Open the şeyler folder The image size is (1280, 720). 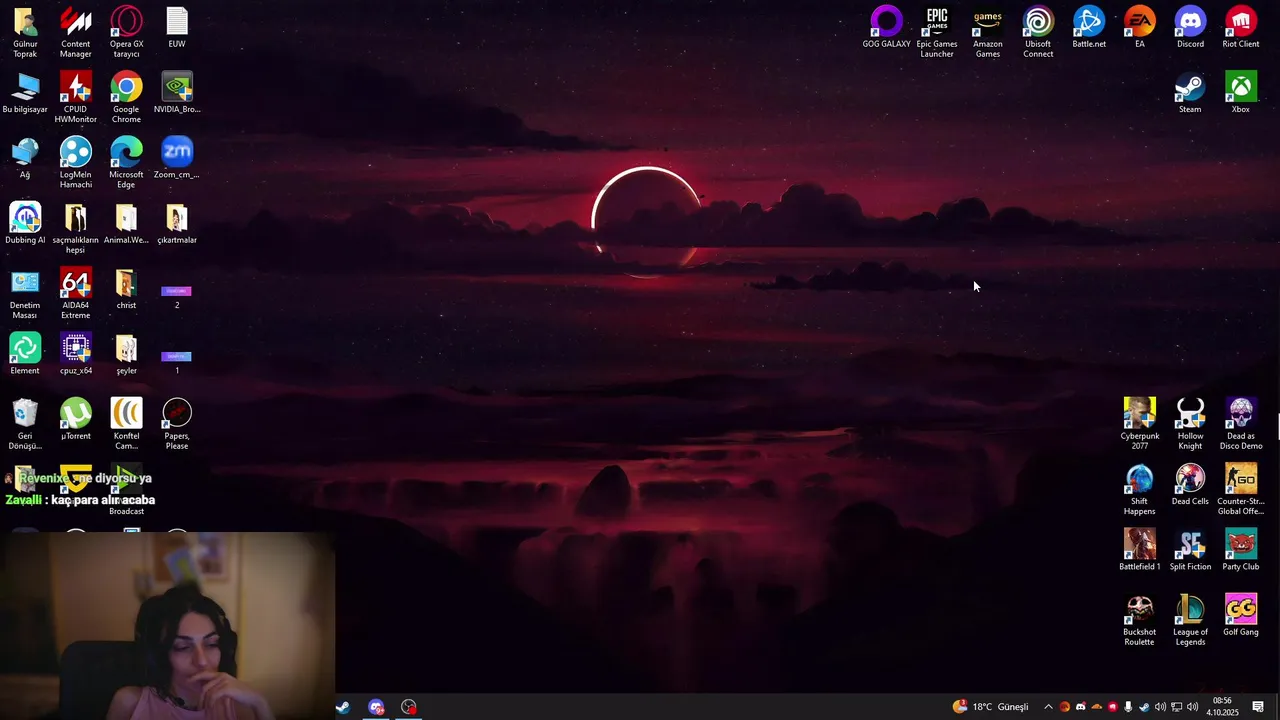click(x=126, y=354)
